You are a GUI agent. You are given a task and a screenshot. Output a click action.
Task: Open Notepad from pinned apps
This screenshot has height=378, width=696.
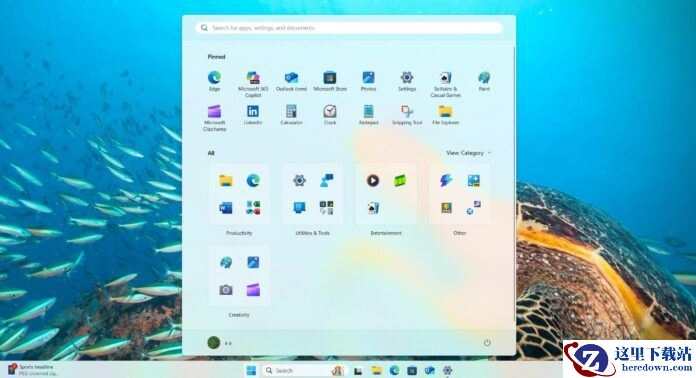click(x=368, y=115)
